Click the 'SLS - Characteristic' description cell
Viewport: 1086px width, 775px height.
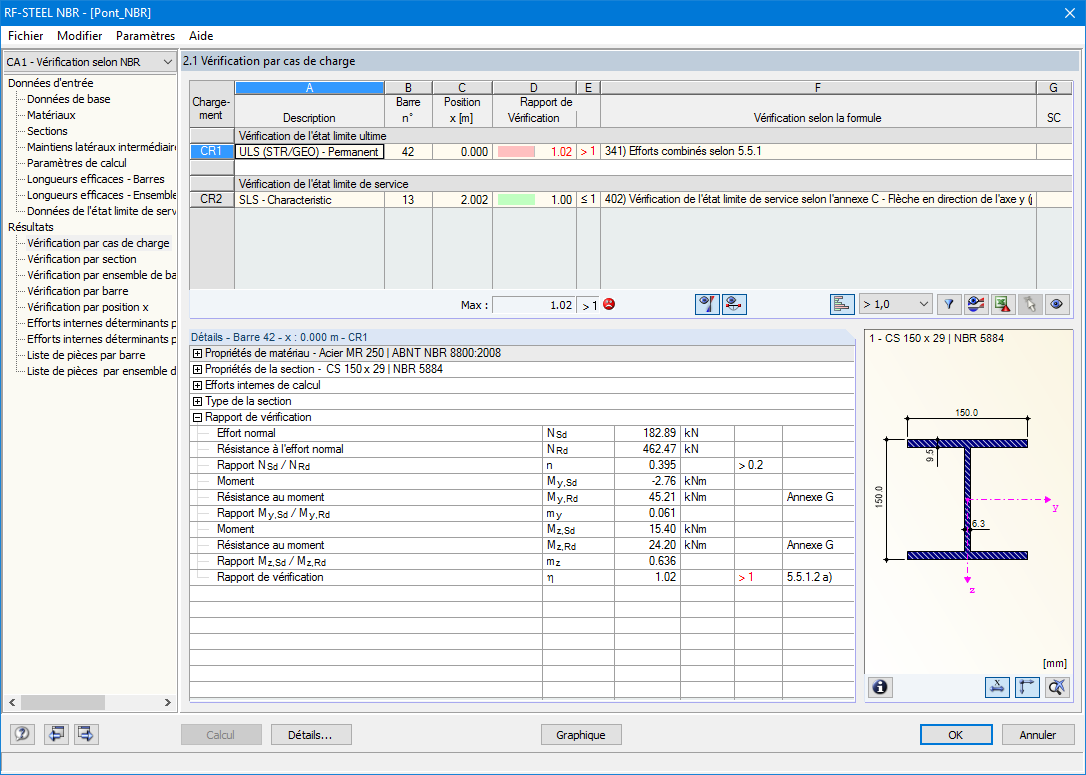pyautogui.click(x=310, y=199)
